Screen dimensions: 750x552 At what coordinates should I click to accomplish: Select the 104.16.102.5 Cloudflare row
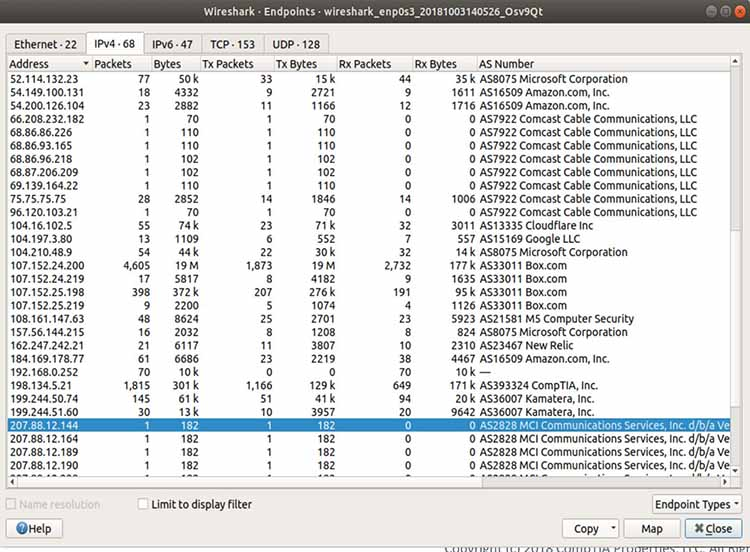[369, 226]
